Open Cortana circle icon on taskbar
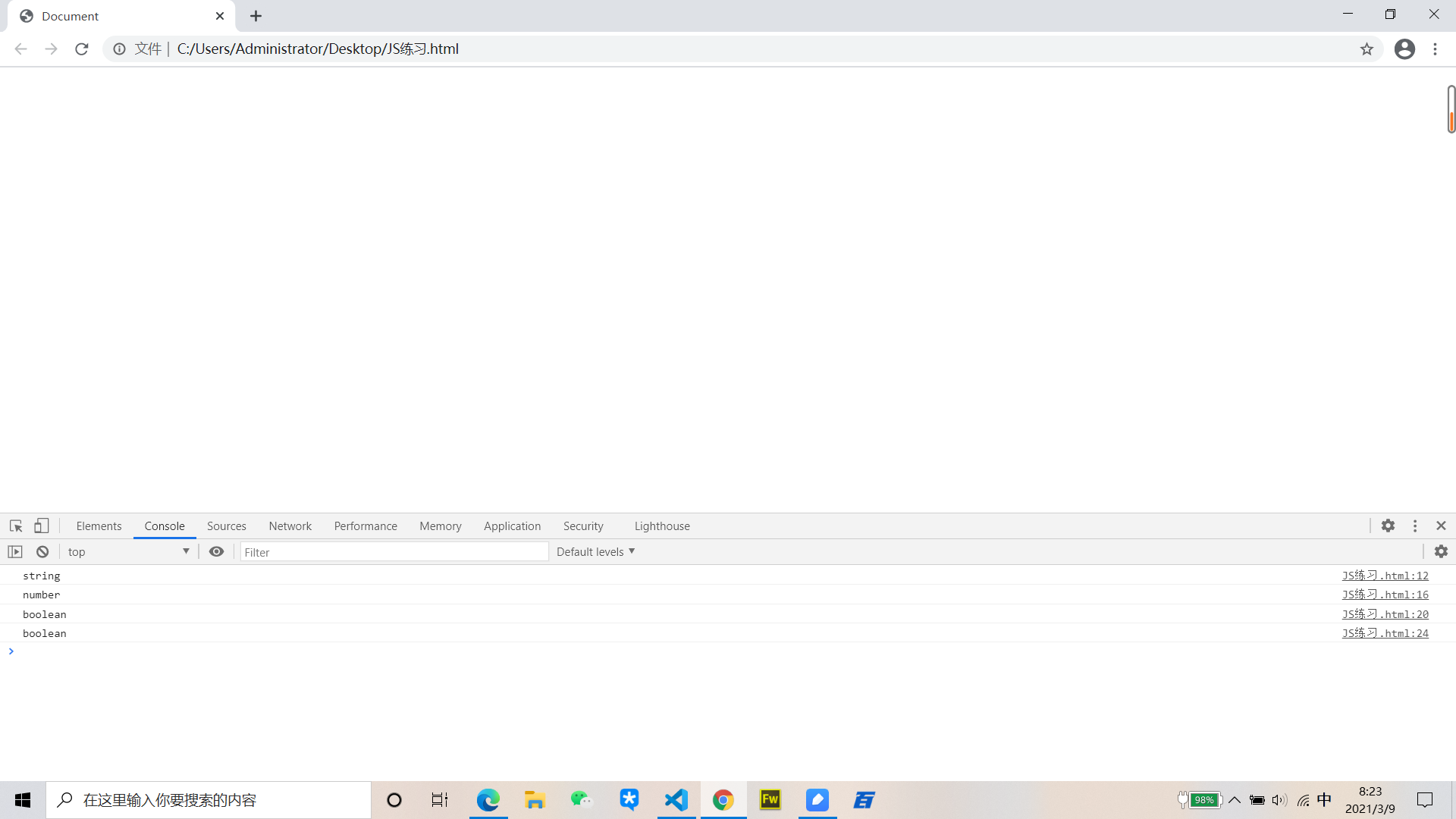1456x819 pixels. coord(394,800)
